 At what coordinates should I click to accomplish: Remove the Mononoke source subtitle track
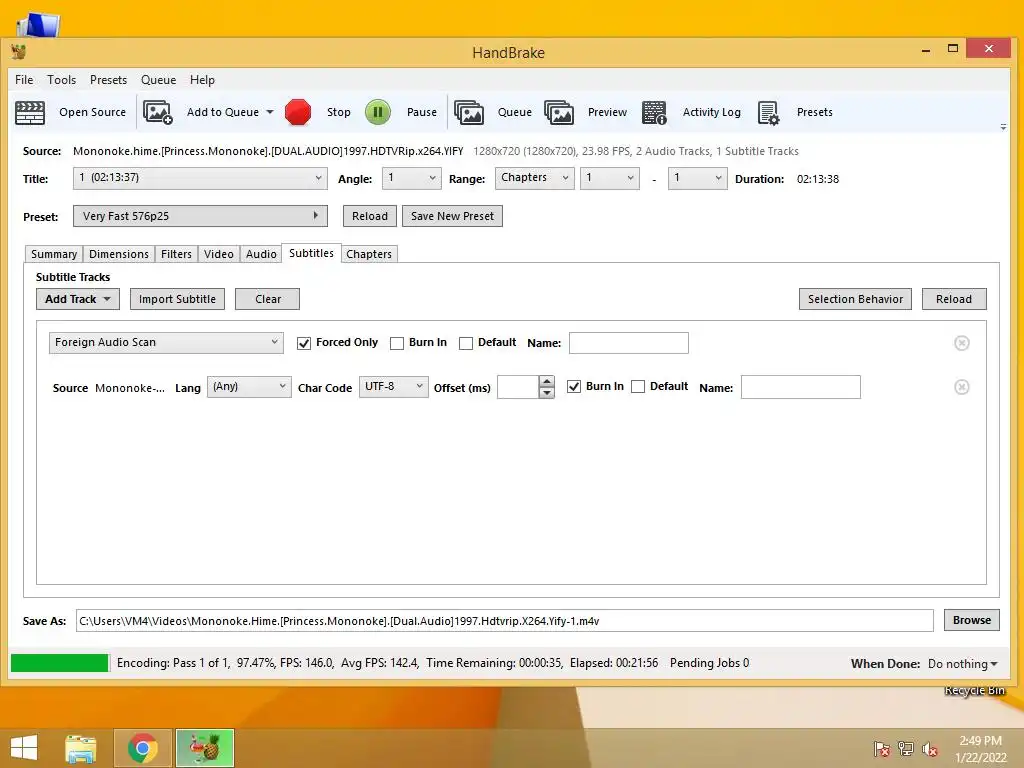[x=961, y=387]
